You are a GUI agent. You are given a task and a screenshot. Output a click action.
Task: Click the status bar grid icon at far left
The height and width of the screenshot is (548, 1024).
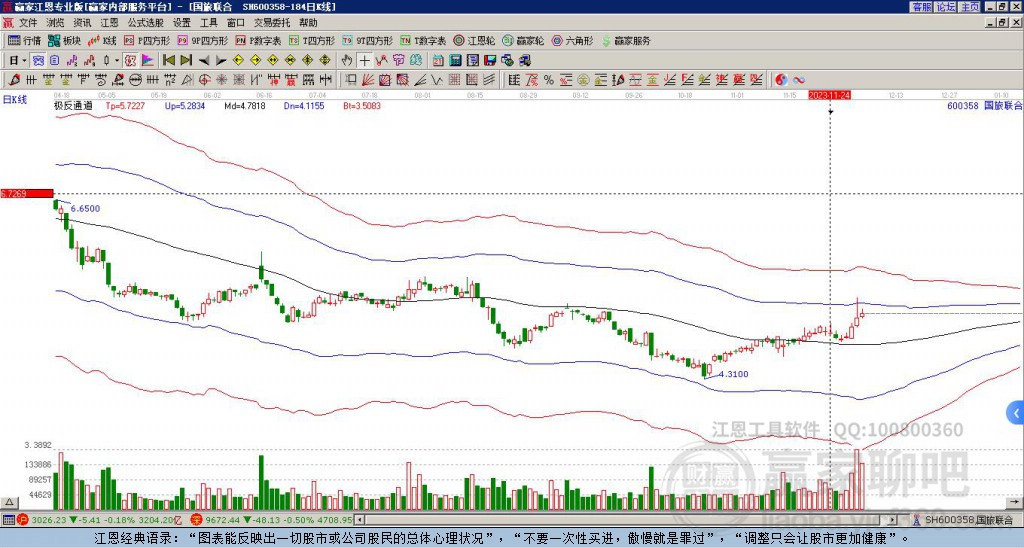(8, 520)
